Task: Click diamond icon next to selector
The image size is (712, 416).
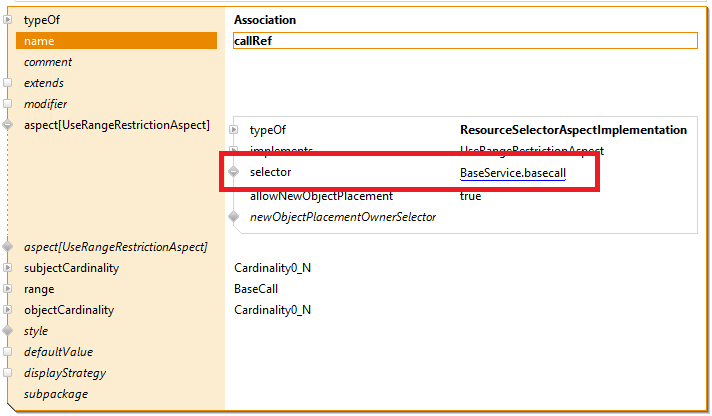Action: coord(234,172)
